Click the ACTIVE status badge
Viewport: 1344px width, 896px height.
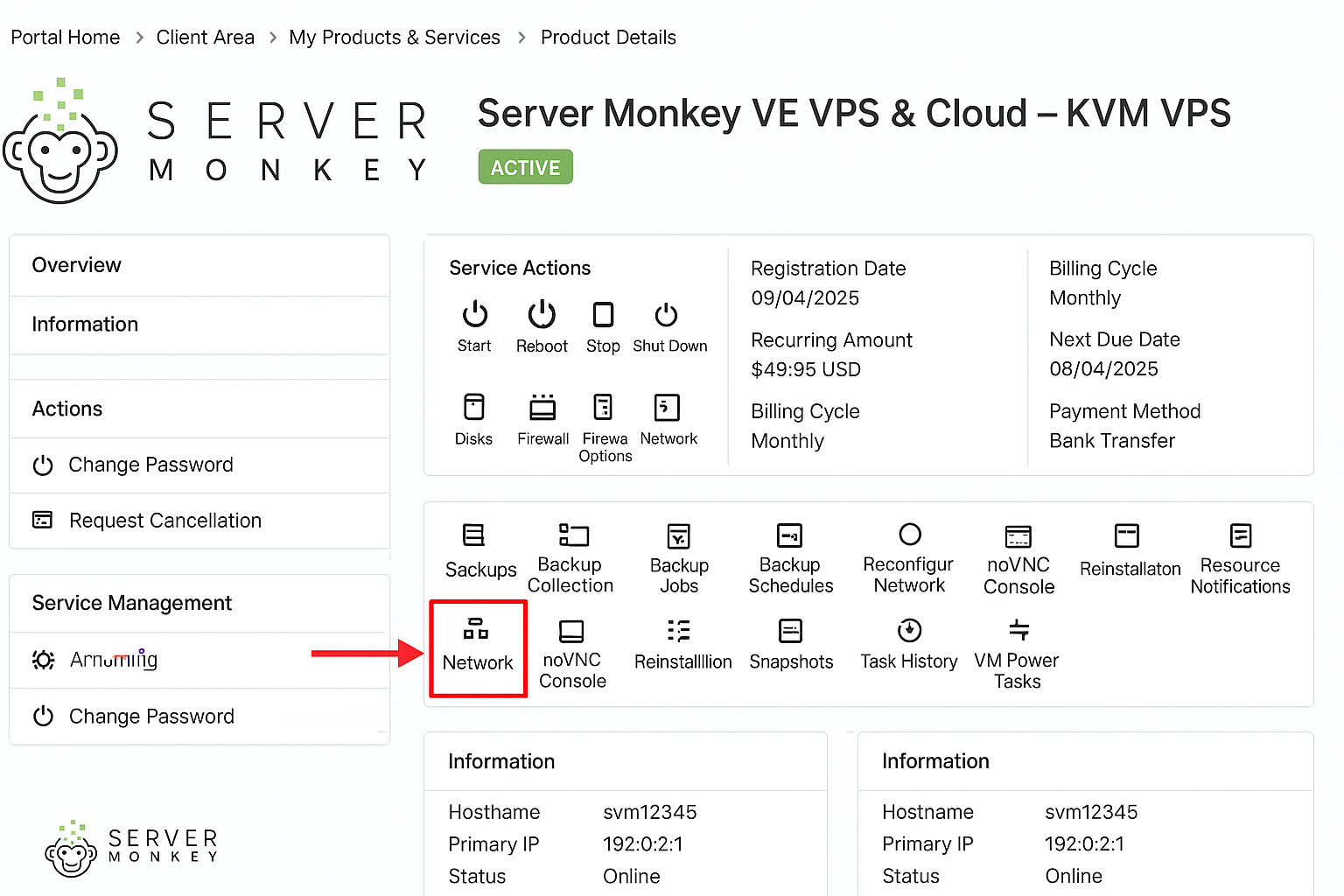click(526, 167)
